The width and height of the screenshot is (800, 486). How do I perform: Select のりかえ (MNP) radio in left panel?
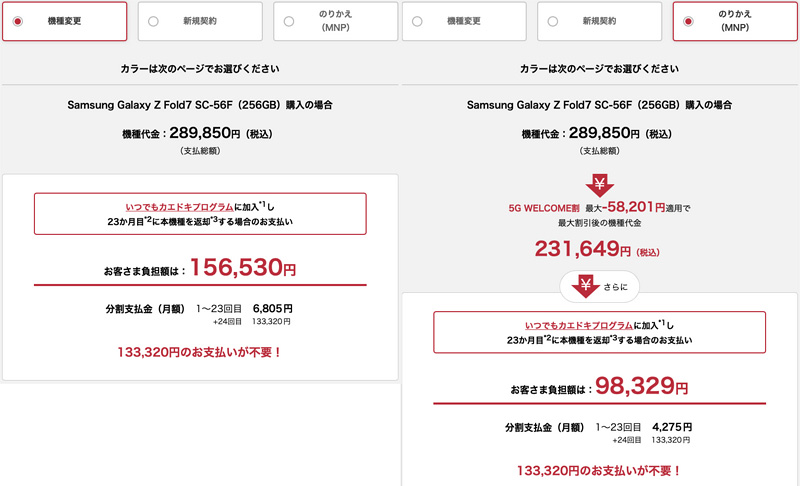(289, 21)
